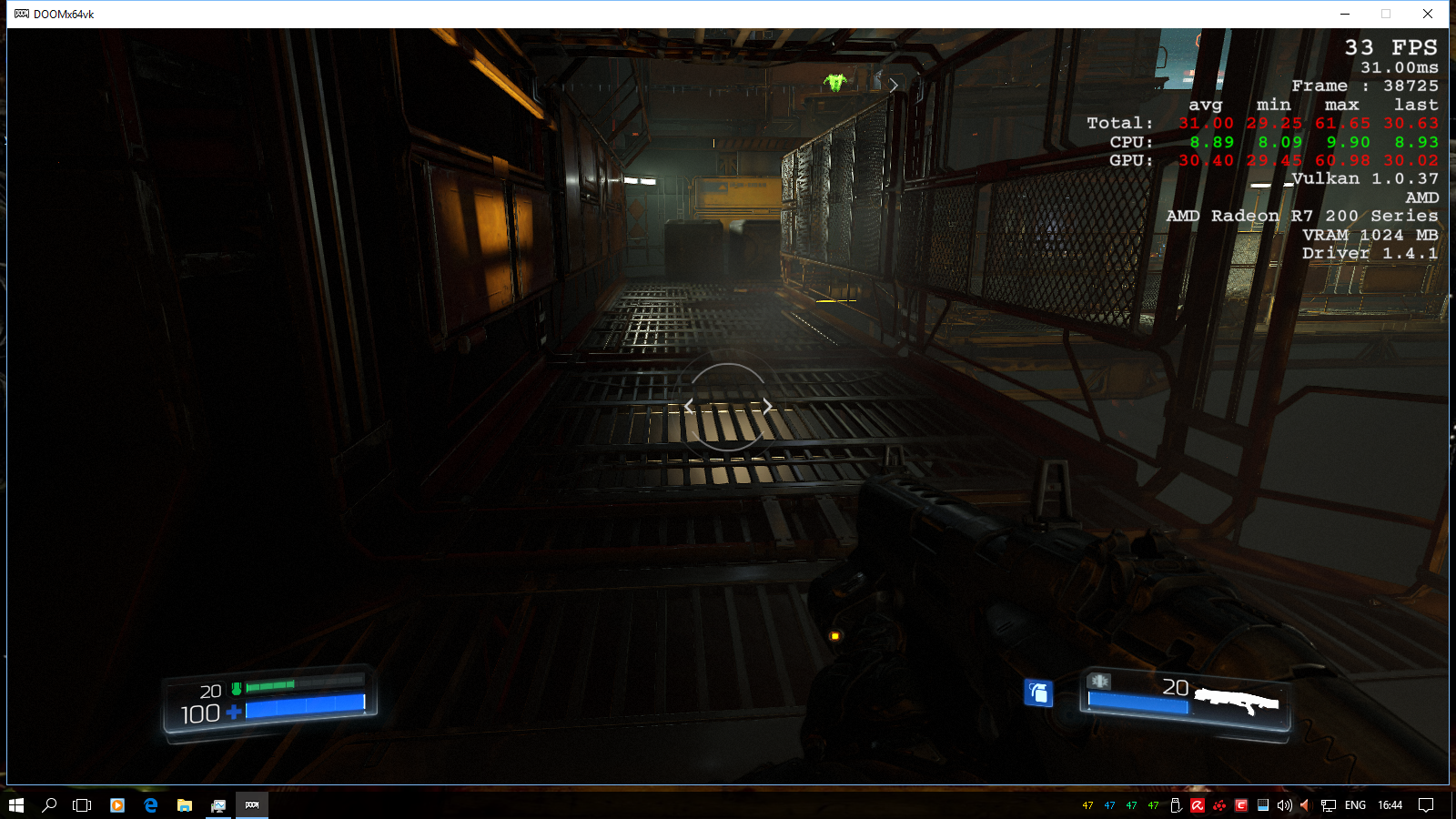Click the yellow 47 temperature tray reading

click(x=1087, y=805)
